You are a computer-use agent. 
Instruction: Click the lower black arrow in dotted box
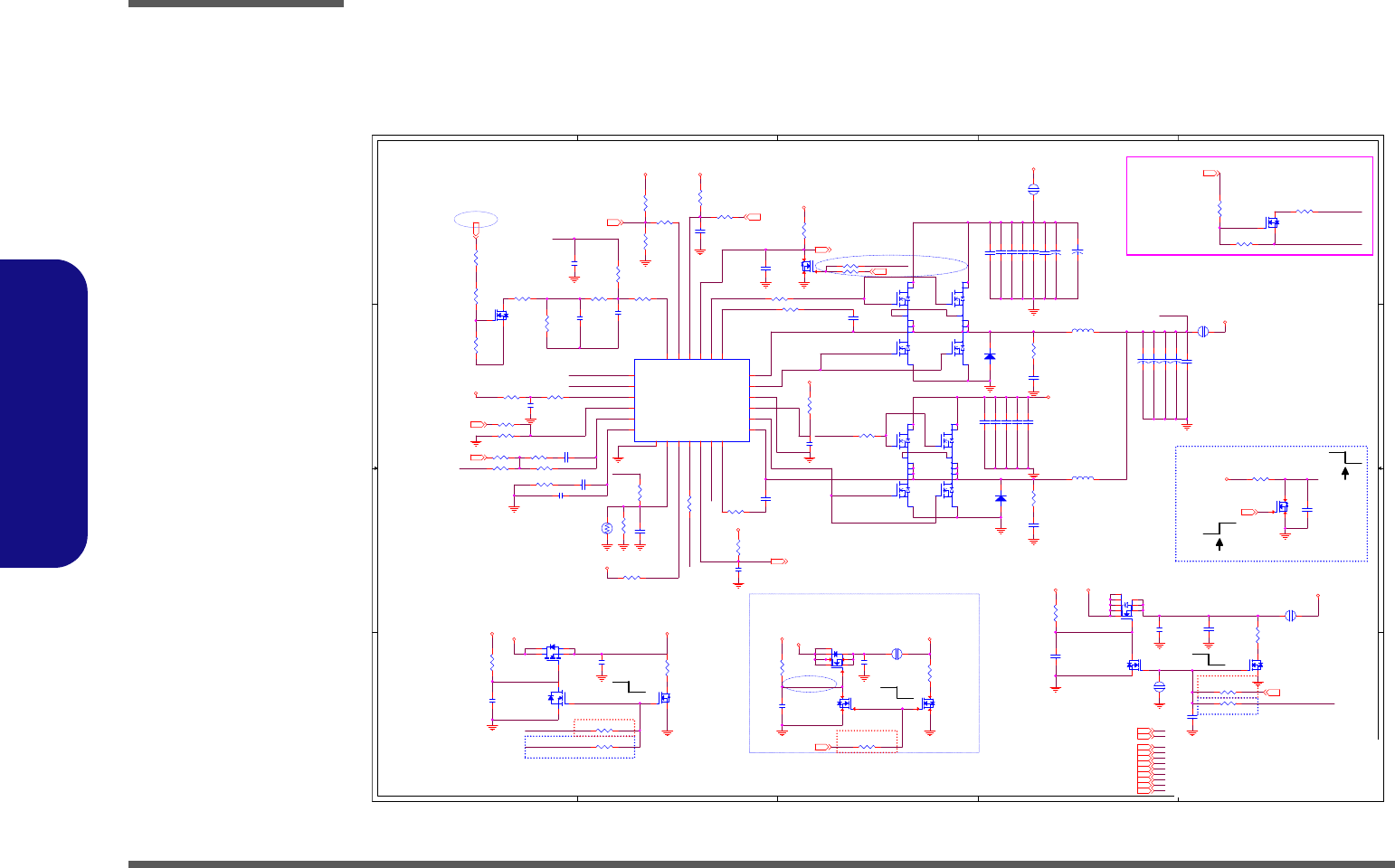[x=1220, y=543]
